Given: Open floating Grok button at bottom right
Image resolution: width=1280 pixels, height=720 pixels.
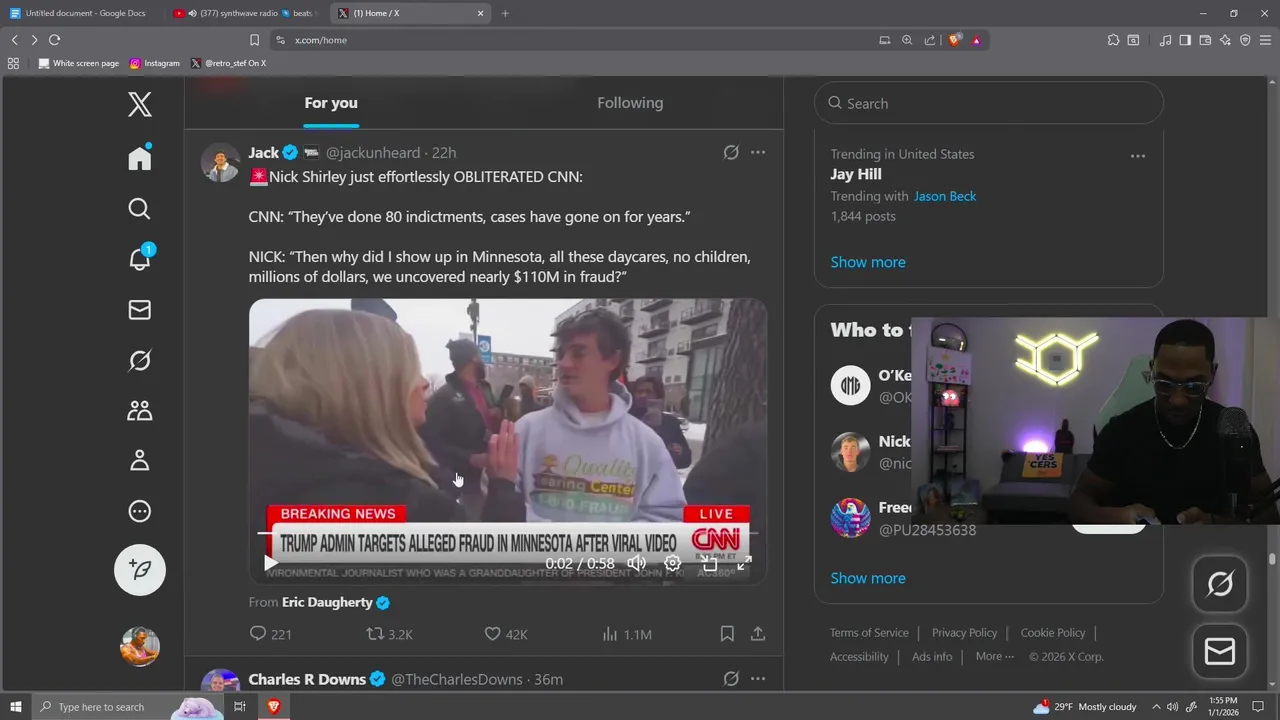Looking at the screenshot, I should pos(1220,584).
